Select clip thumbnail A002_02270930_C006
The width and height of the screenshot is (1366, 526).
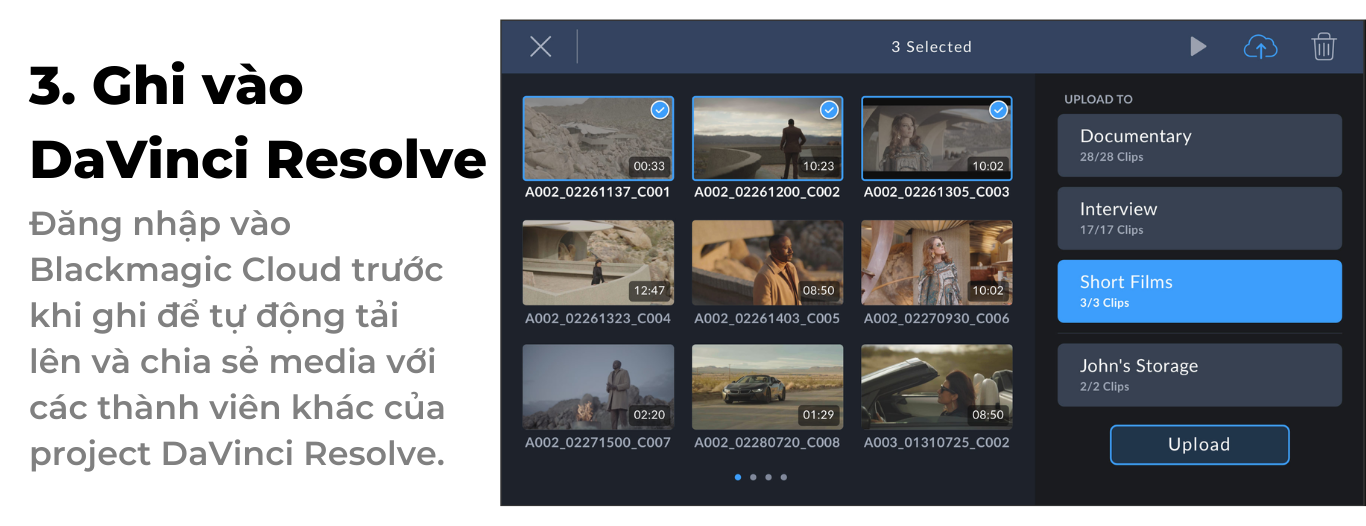937,263
